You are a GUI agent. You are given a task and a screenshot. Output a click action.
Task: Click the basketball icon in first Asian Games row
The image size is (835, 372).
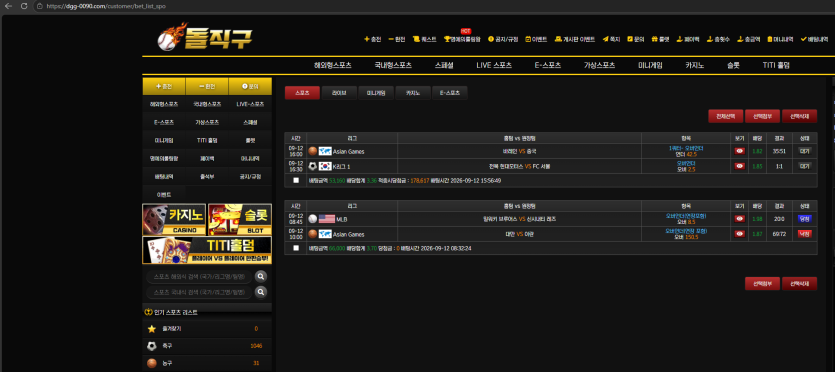click(x=313, y=151)
